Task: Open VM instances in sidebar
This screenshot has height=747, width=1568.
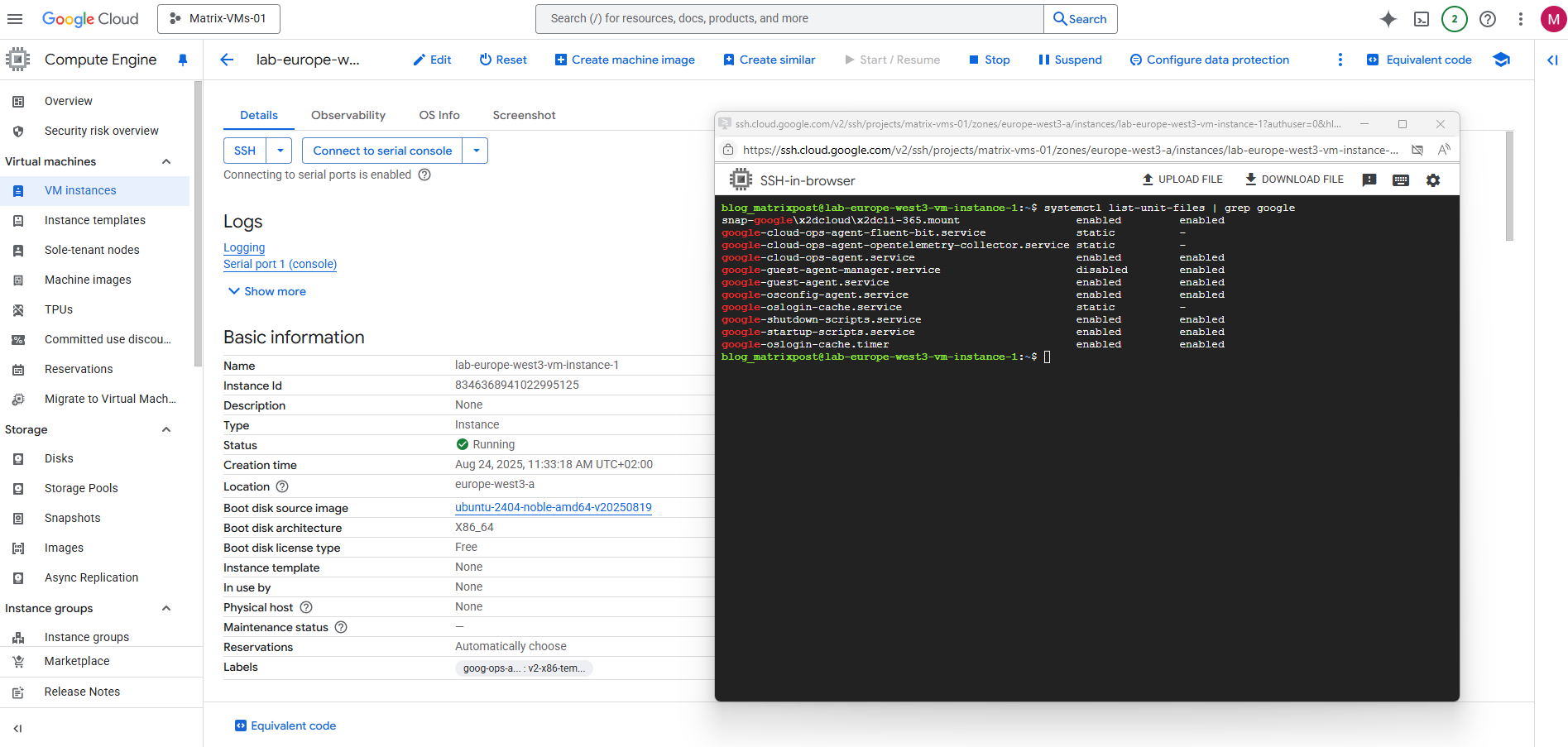Action: (x=94, y=190)
